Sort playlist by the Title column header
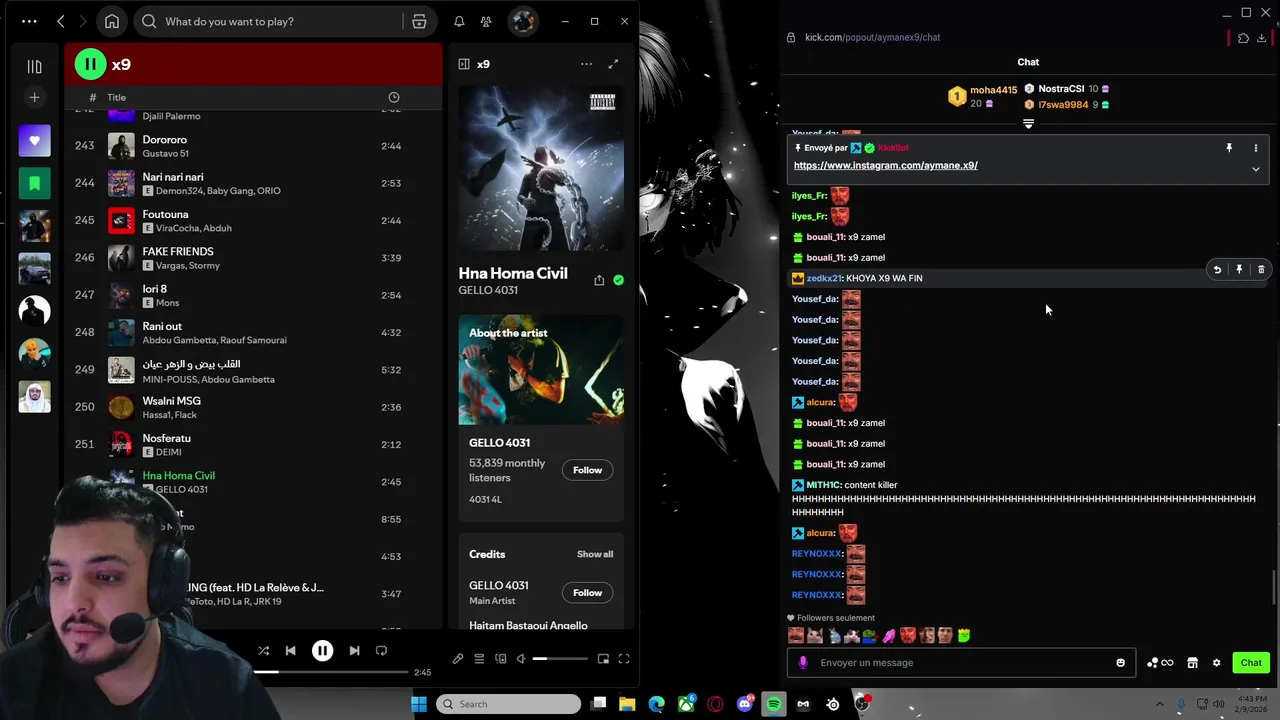This screenshot has height=720, width=1280. coord(117,97)
